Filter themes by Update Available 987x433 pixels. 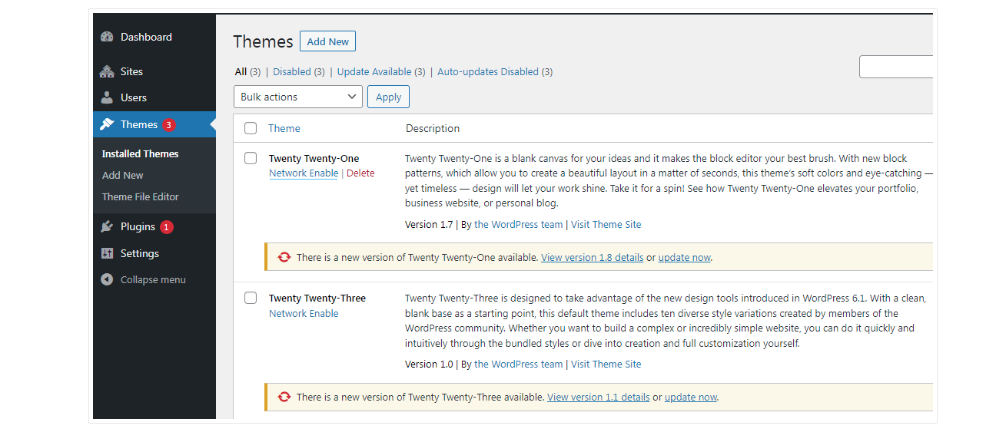pos(374,72)
